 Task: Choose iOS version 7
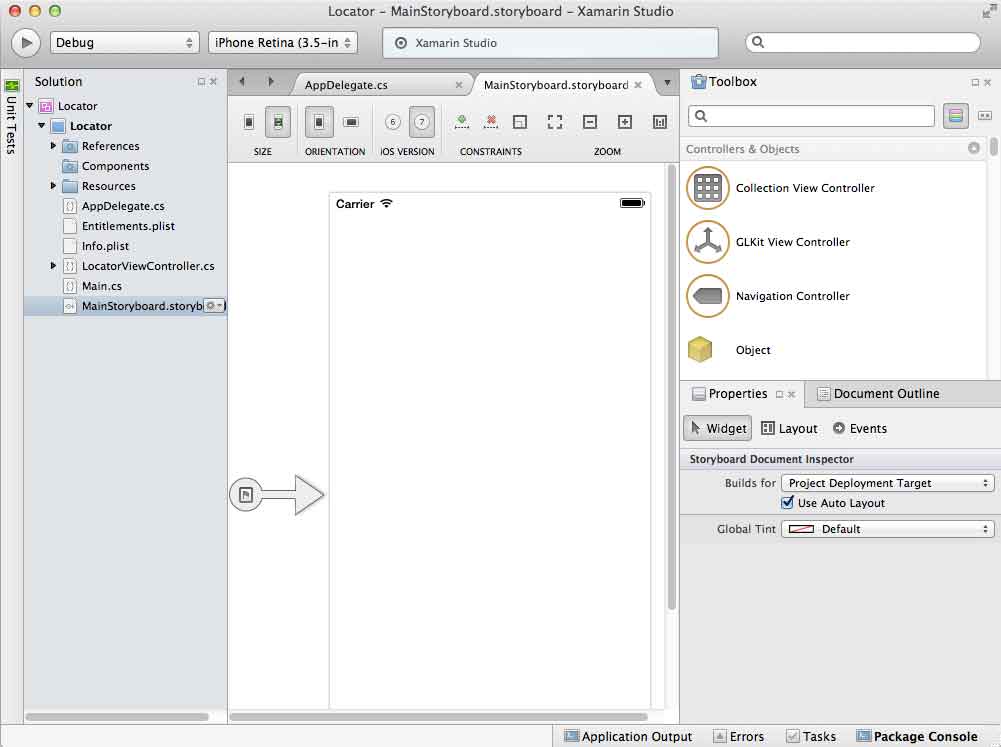(421, 122)
